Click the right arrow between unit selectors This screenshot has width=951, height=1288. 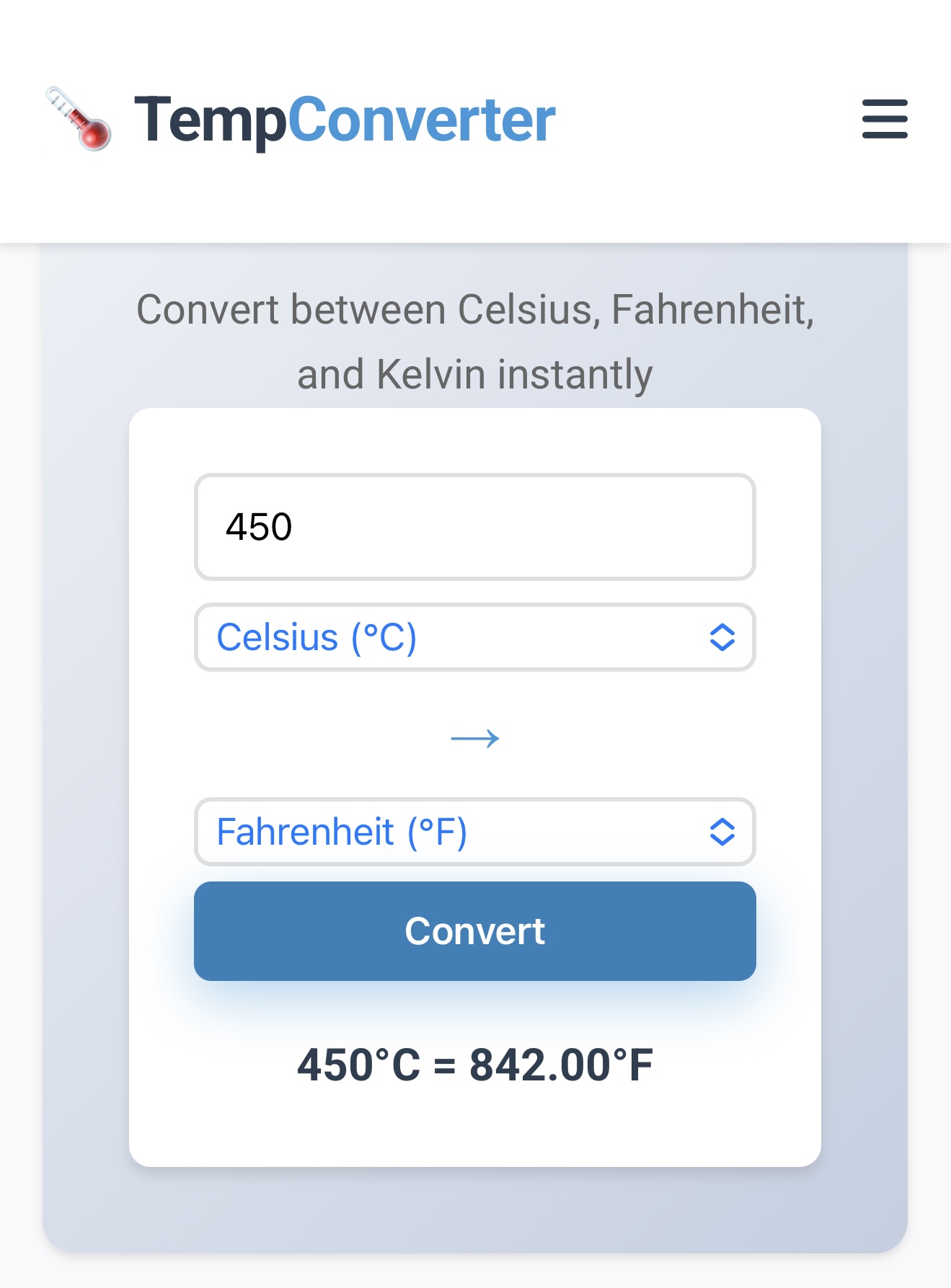tap(475, 738)
